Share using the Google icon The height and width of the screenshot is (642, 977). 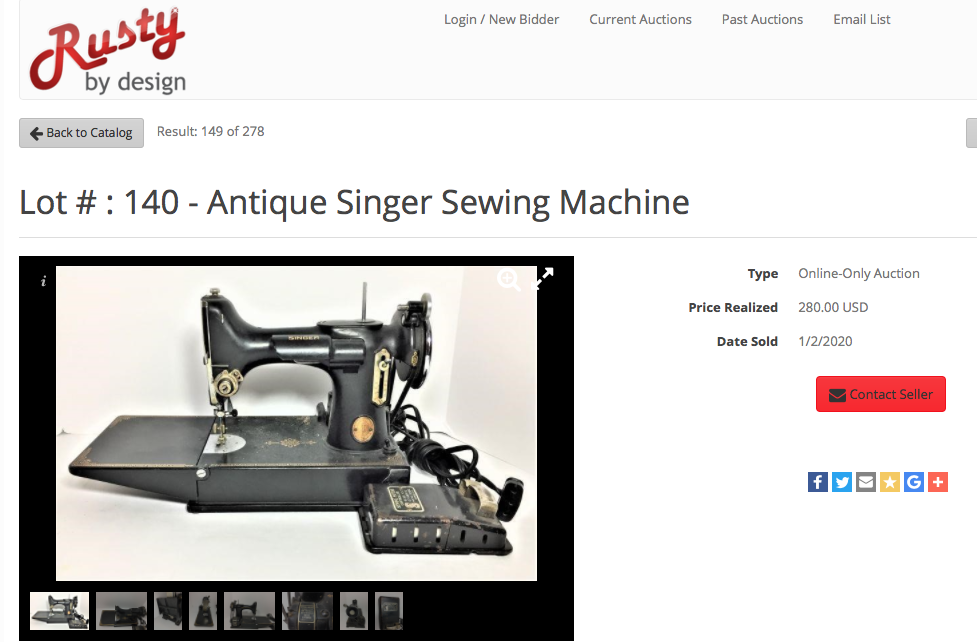[913, 482]
